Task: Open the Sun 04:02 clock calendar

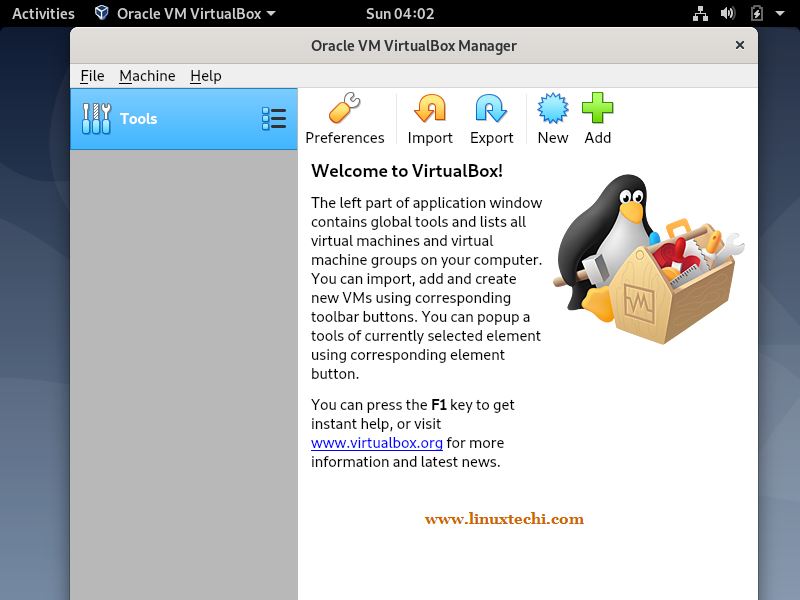Action: point(400,13)
